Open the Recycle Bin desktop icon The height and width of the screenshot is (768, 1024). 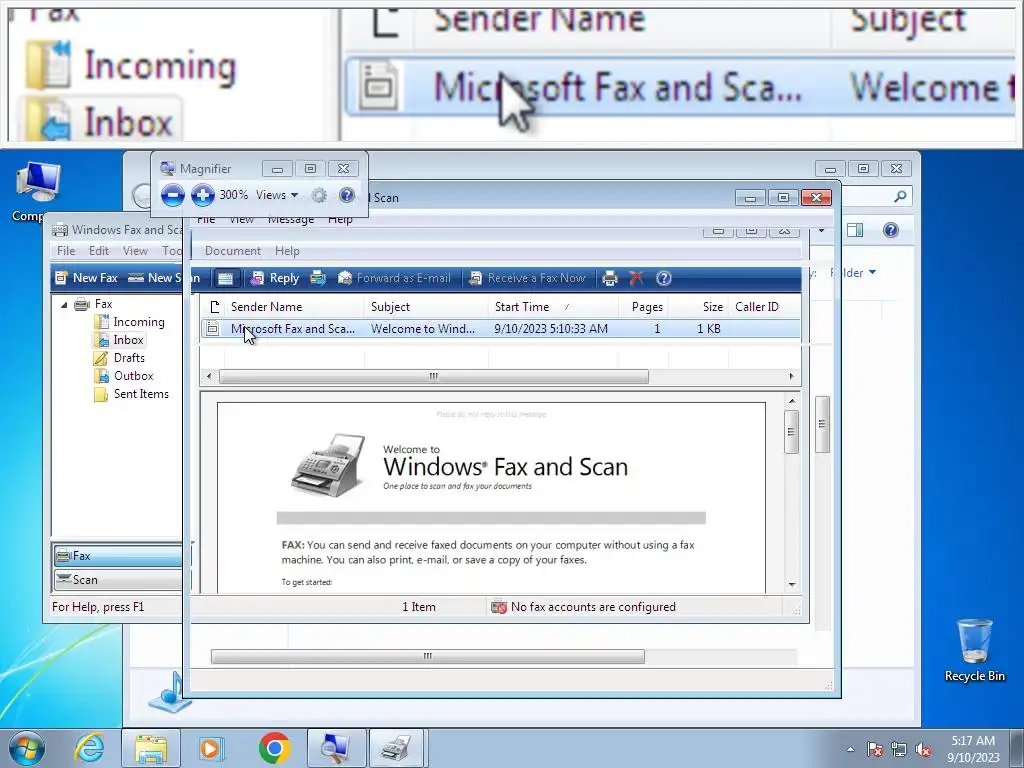click(x=974, y=649)
